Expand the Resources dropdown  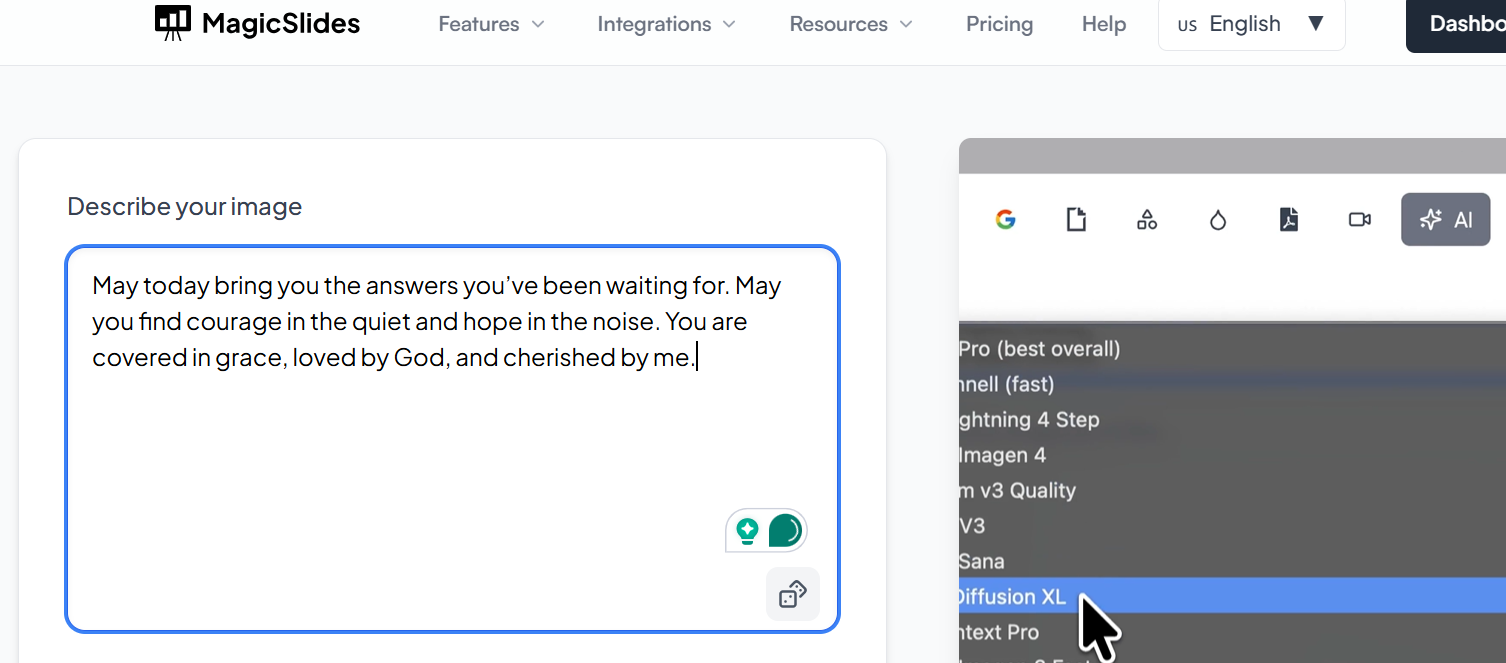[851, 24]
